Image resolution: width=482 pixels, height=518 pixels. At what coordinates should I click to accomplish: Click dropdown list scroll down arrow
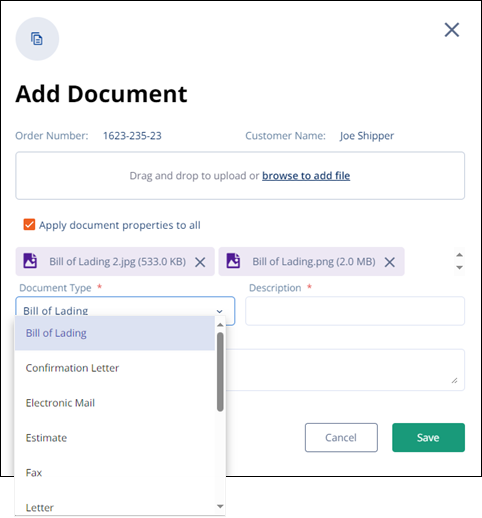coord(220,506)
